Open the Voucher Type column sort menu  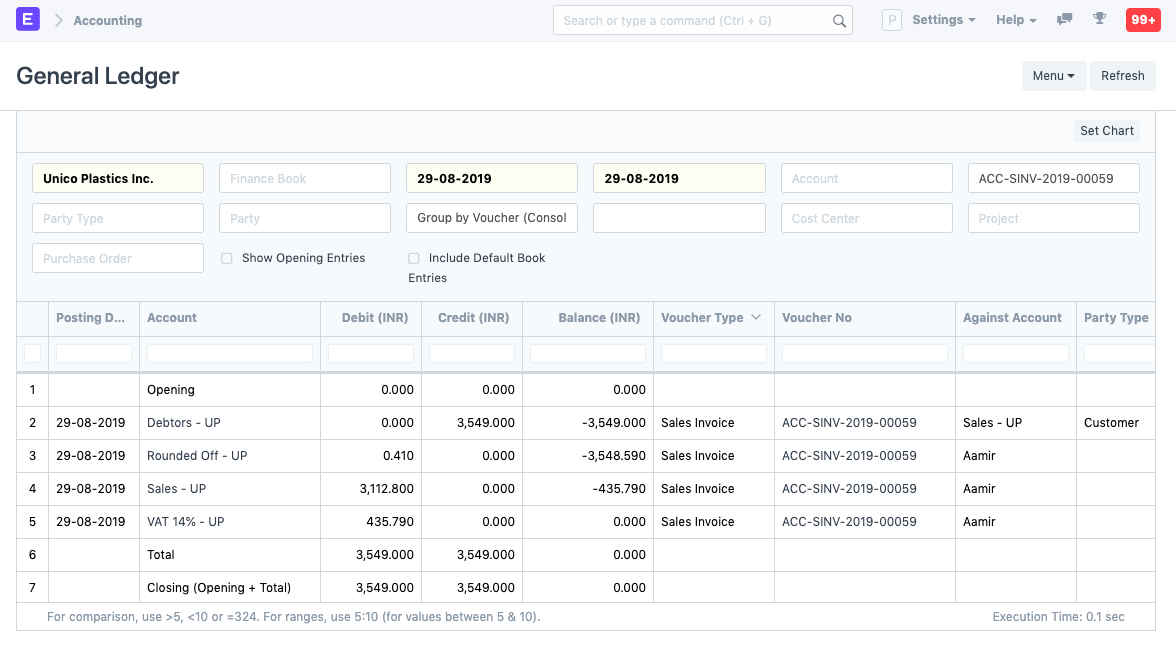point(756,317)
